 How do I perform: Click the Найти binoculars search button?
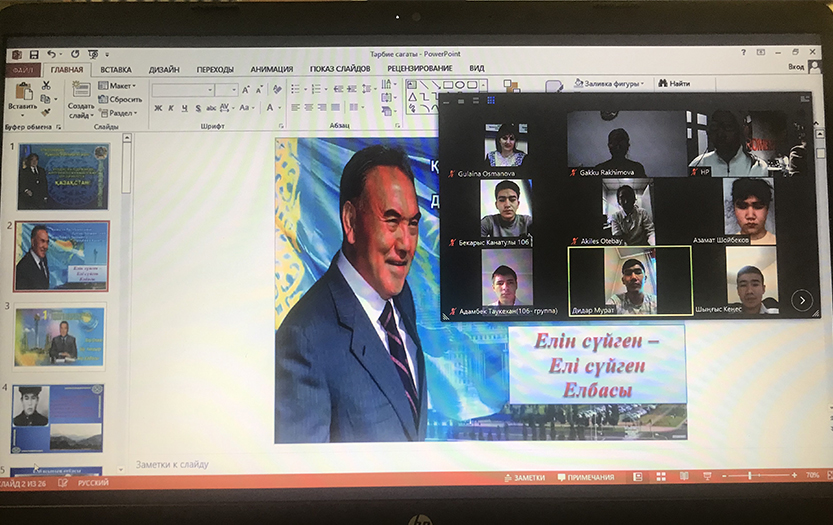tap(674, 84)
